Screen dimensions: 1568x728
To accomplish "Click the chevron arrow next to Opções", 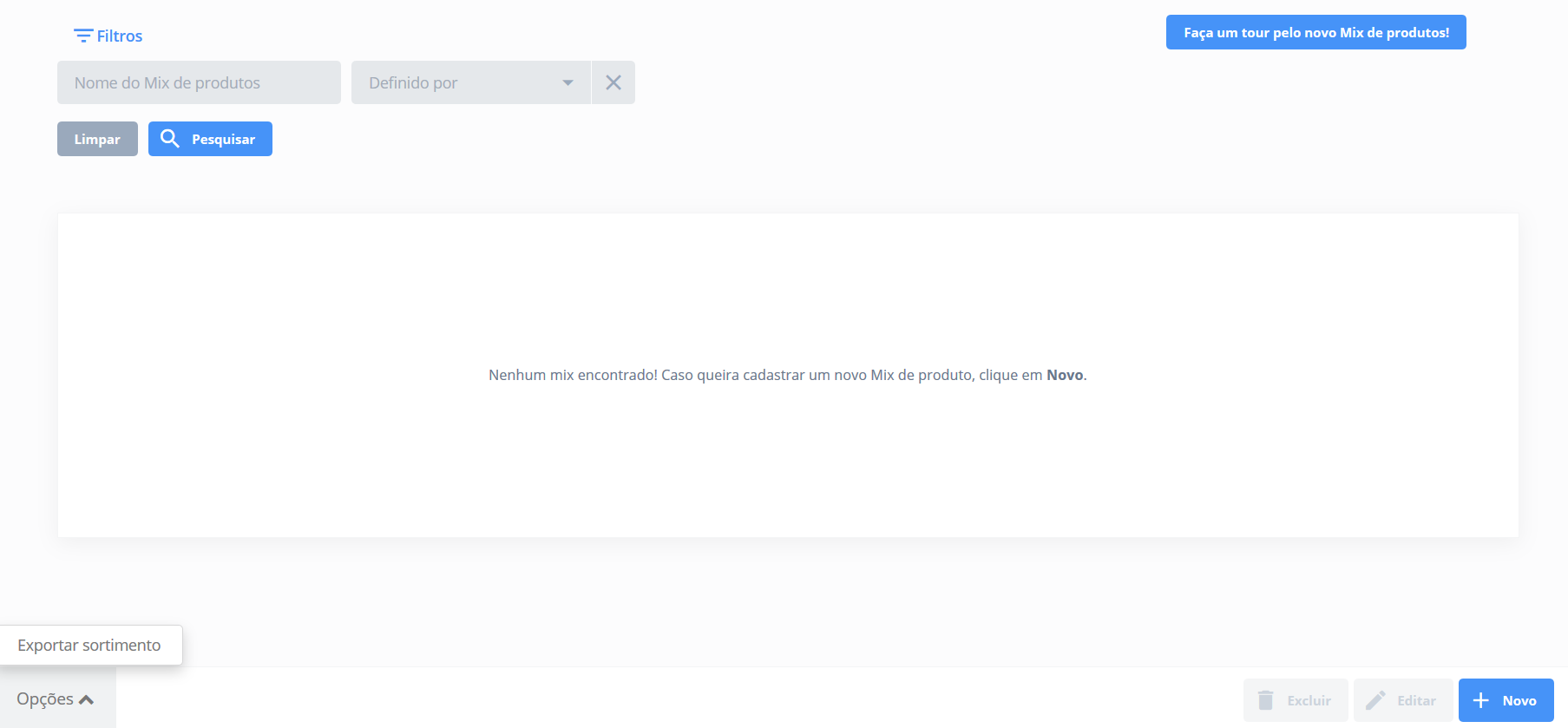I will pos(86,700).
